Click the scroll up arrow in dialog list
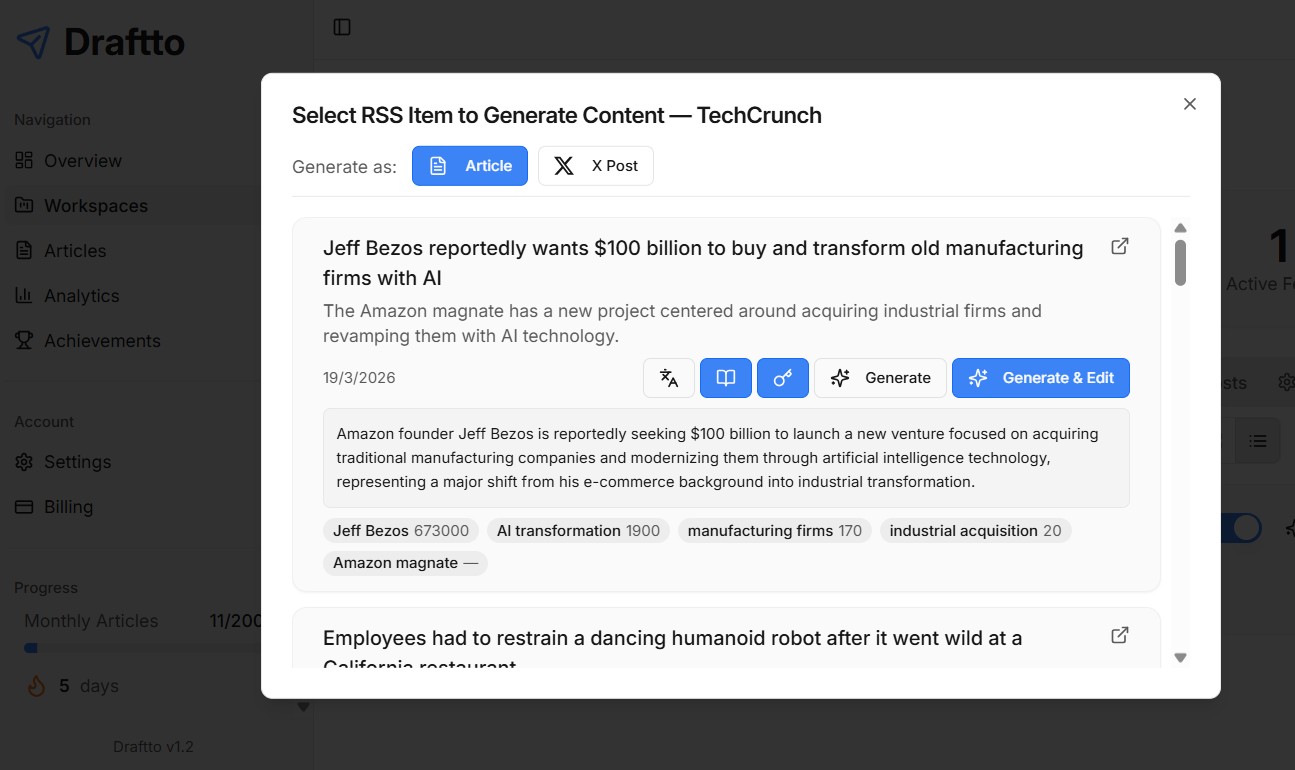1295x770 pixels. pos(1180,228)
